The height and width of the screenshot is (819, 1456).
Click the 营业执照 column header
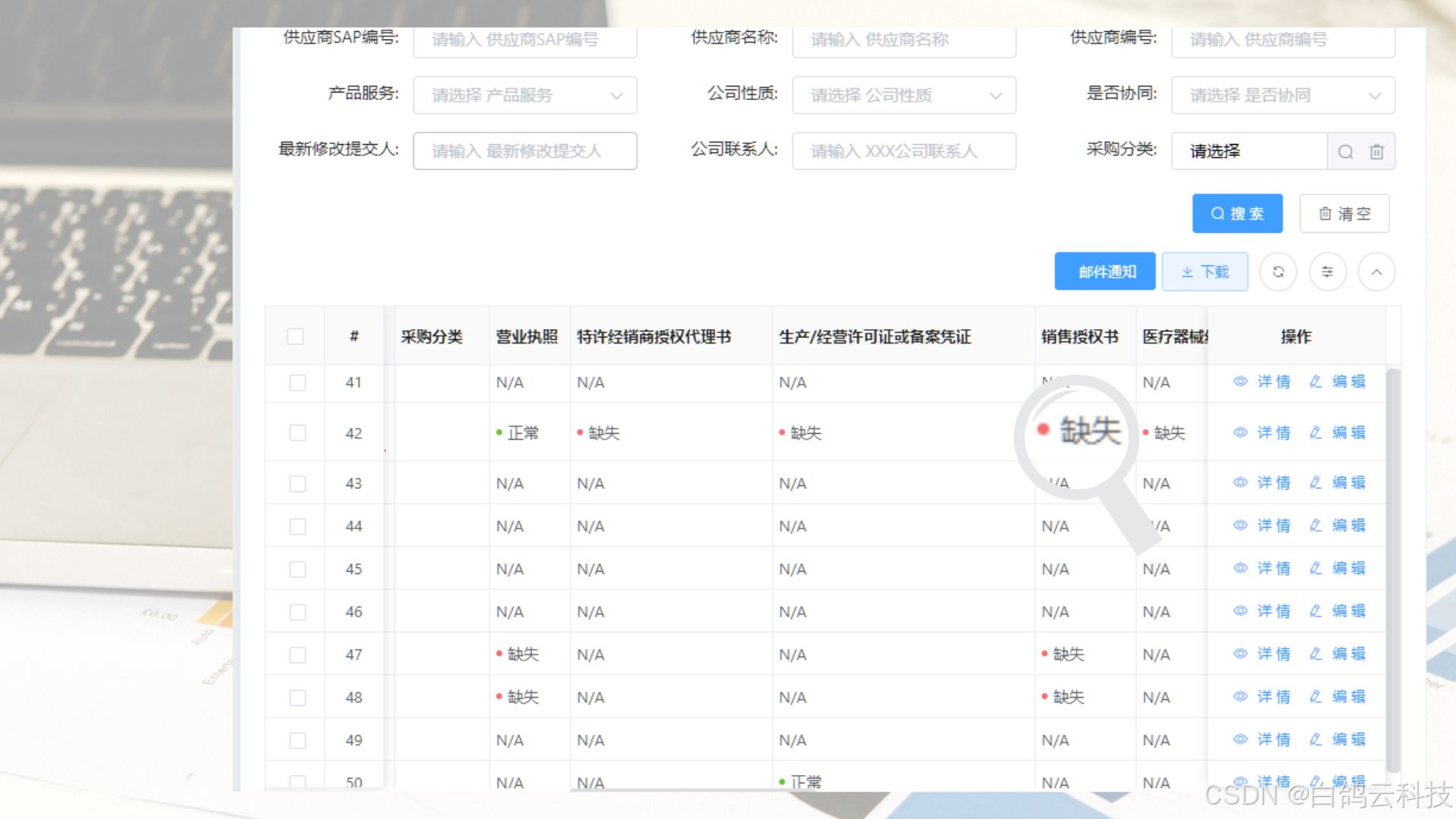point(526,337)
